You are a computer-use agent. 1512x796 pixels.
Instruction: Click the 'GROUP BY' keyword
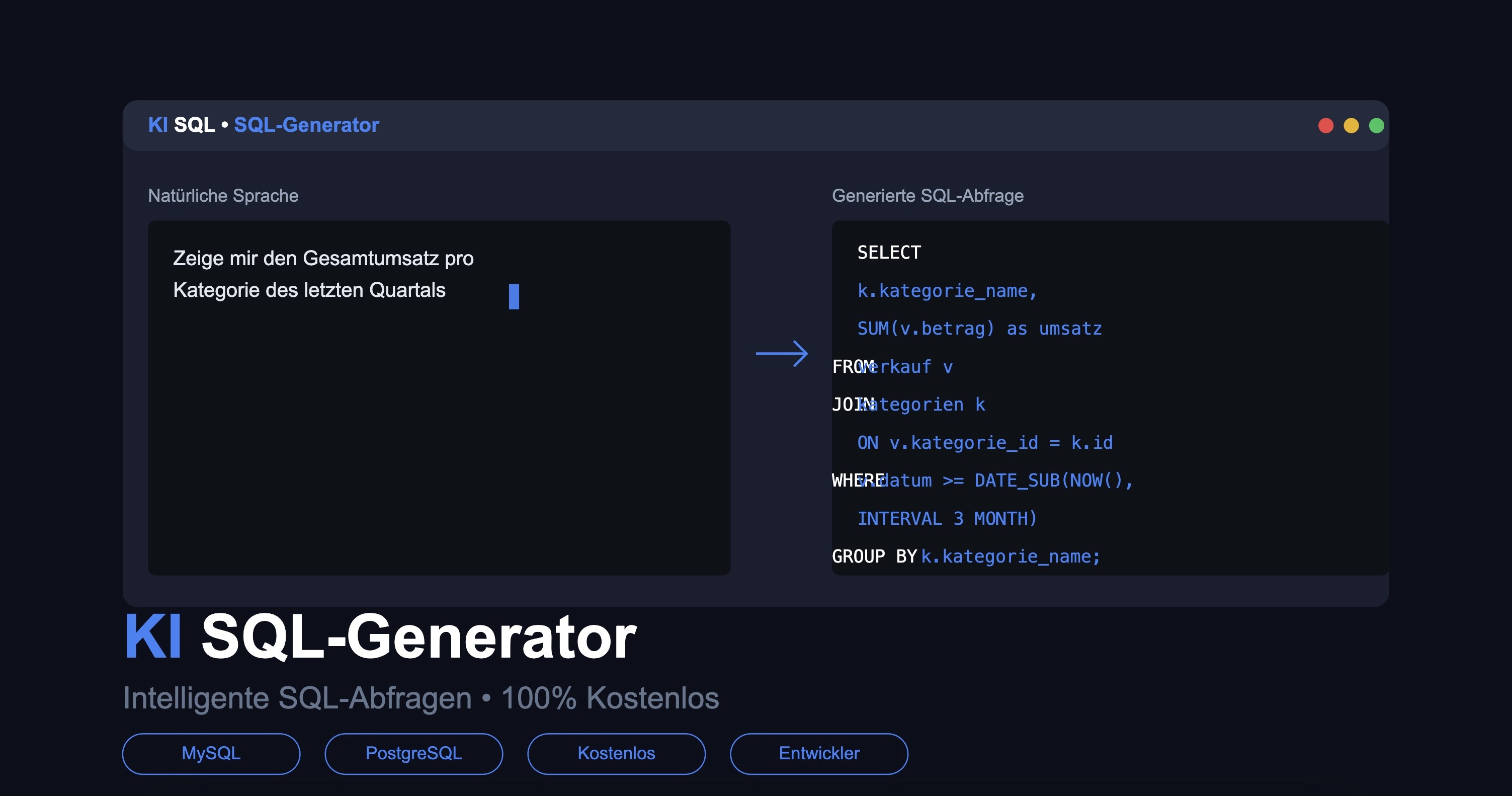coord(875,556)
